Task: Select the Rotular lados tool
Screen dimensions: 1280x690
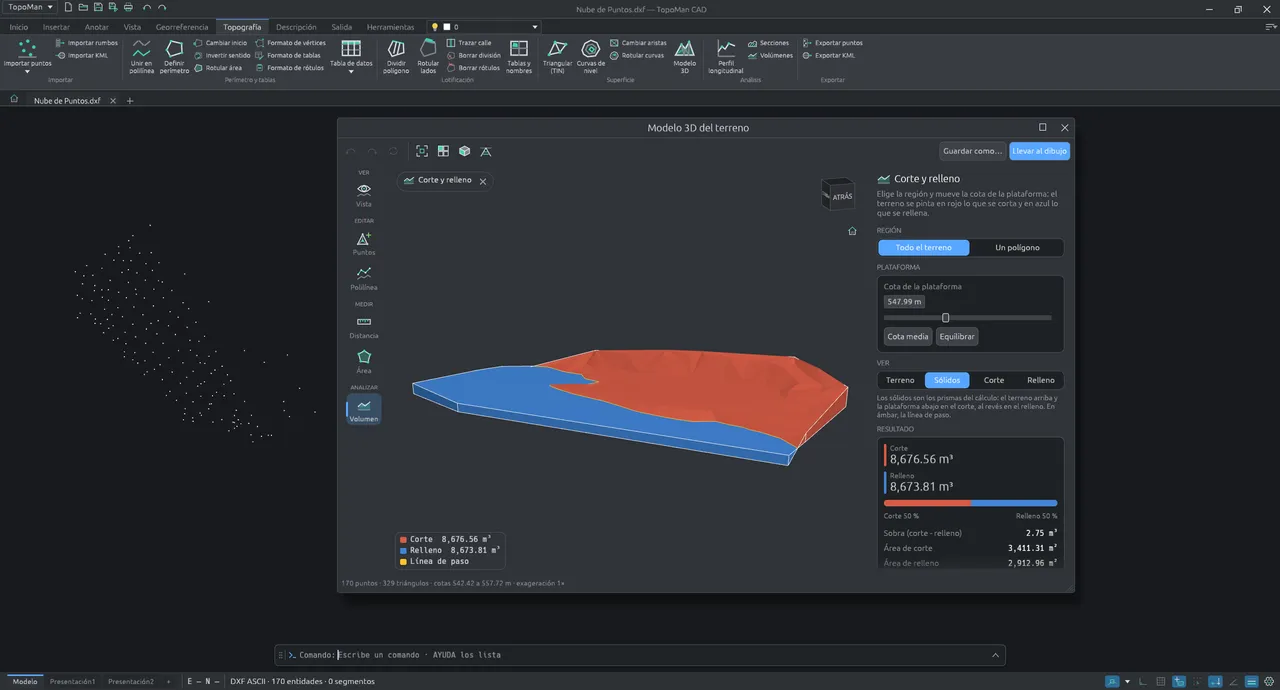Action: (x=428, y=57)
